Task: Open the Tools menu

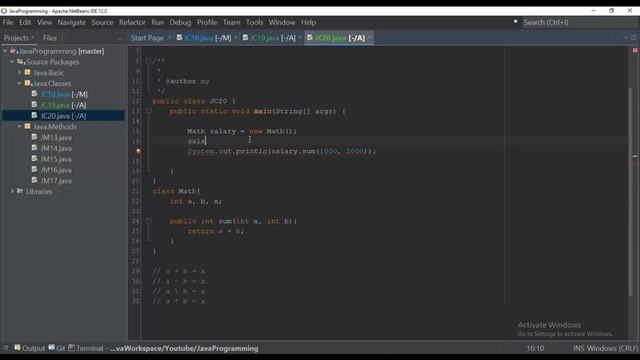Action: pyautogui.click(x=254, y=22)
